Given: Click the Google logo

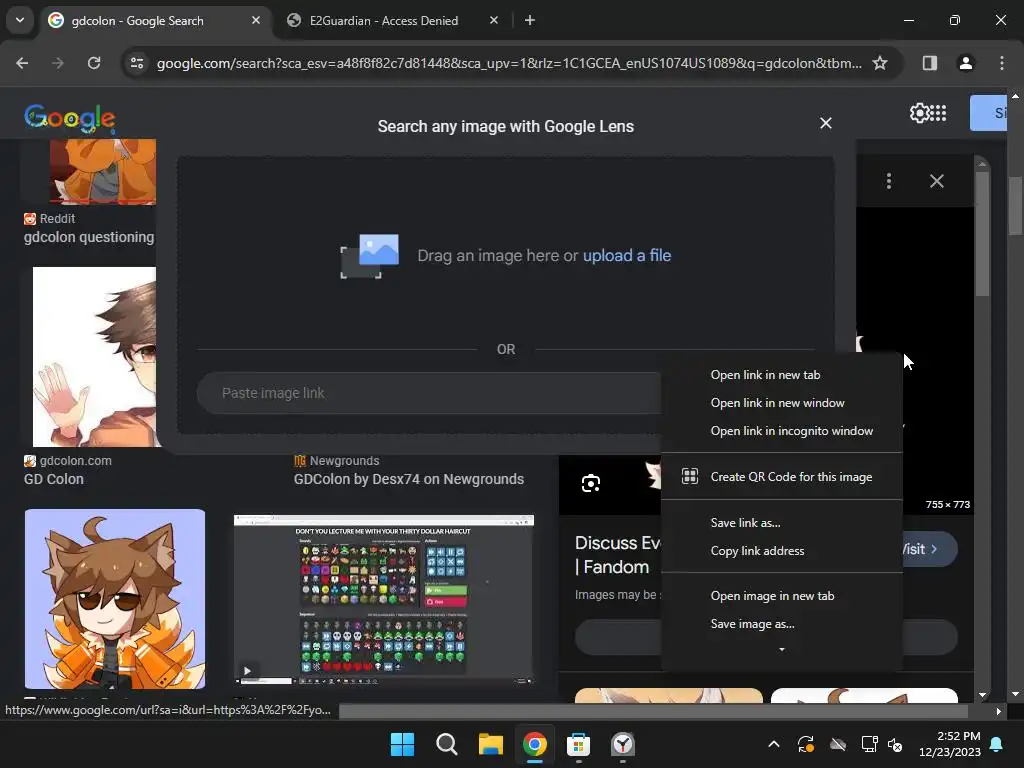Looking at the screenshot, I should tap(70, 118).
